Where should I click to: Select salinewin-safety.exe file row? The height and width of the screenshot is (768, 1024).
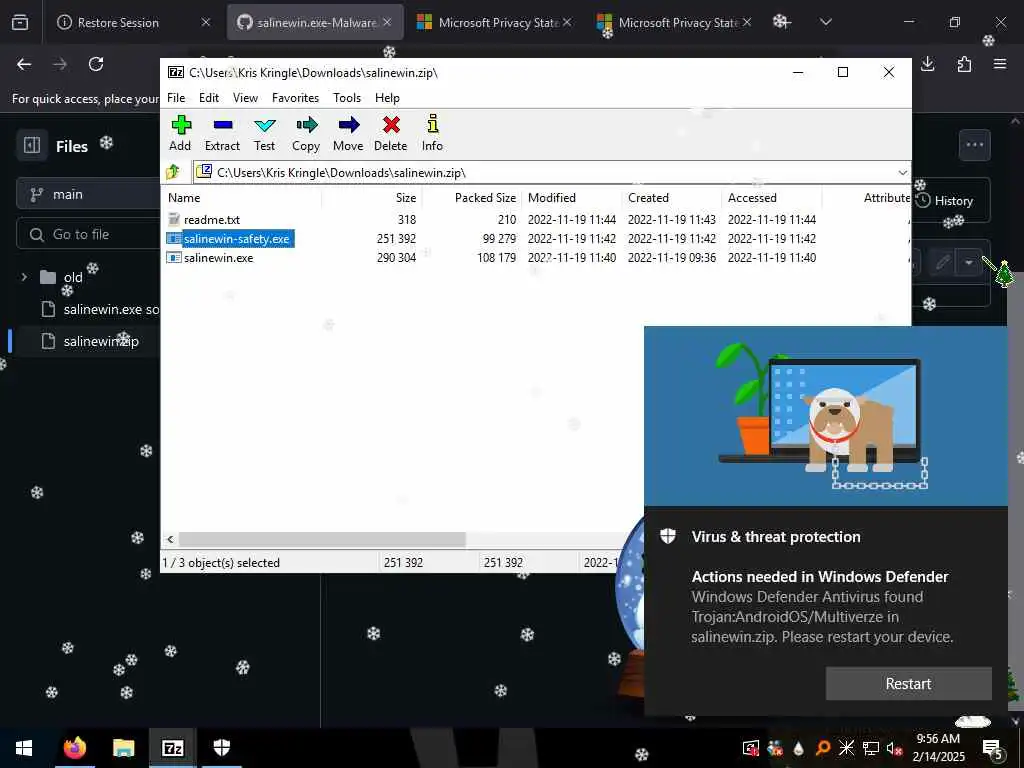point(230,238)
